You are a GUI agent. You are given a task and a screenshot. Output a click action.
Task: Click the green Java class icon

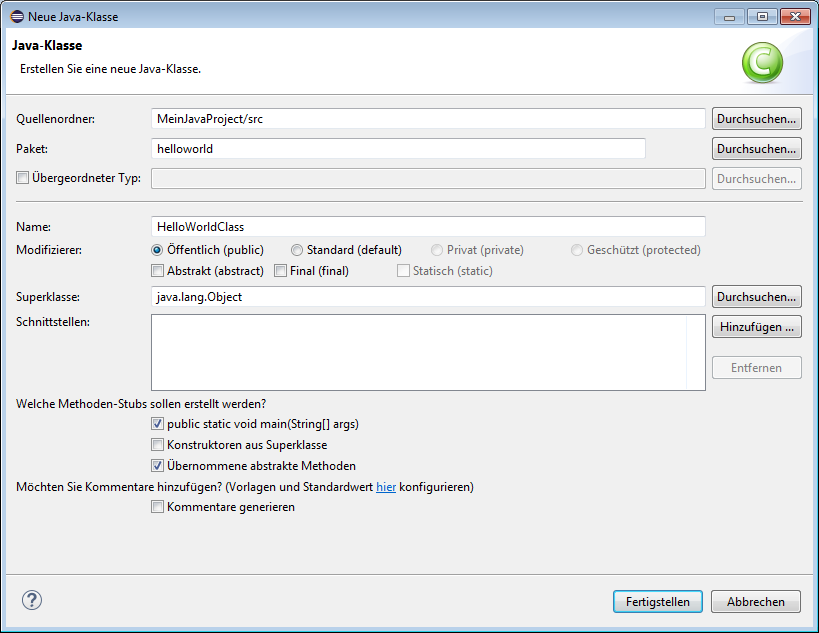point(762,62)
